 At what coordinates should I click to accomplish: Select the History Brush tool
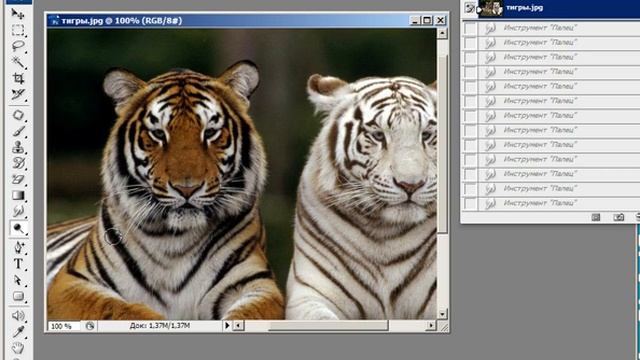18,163
